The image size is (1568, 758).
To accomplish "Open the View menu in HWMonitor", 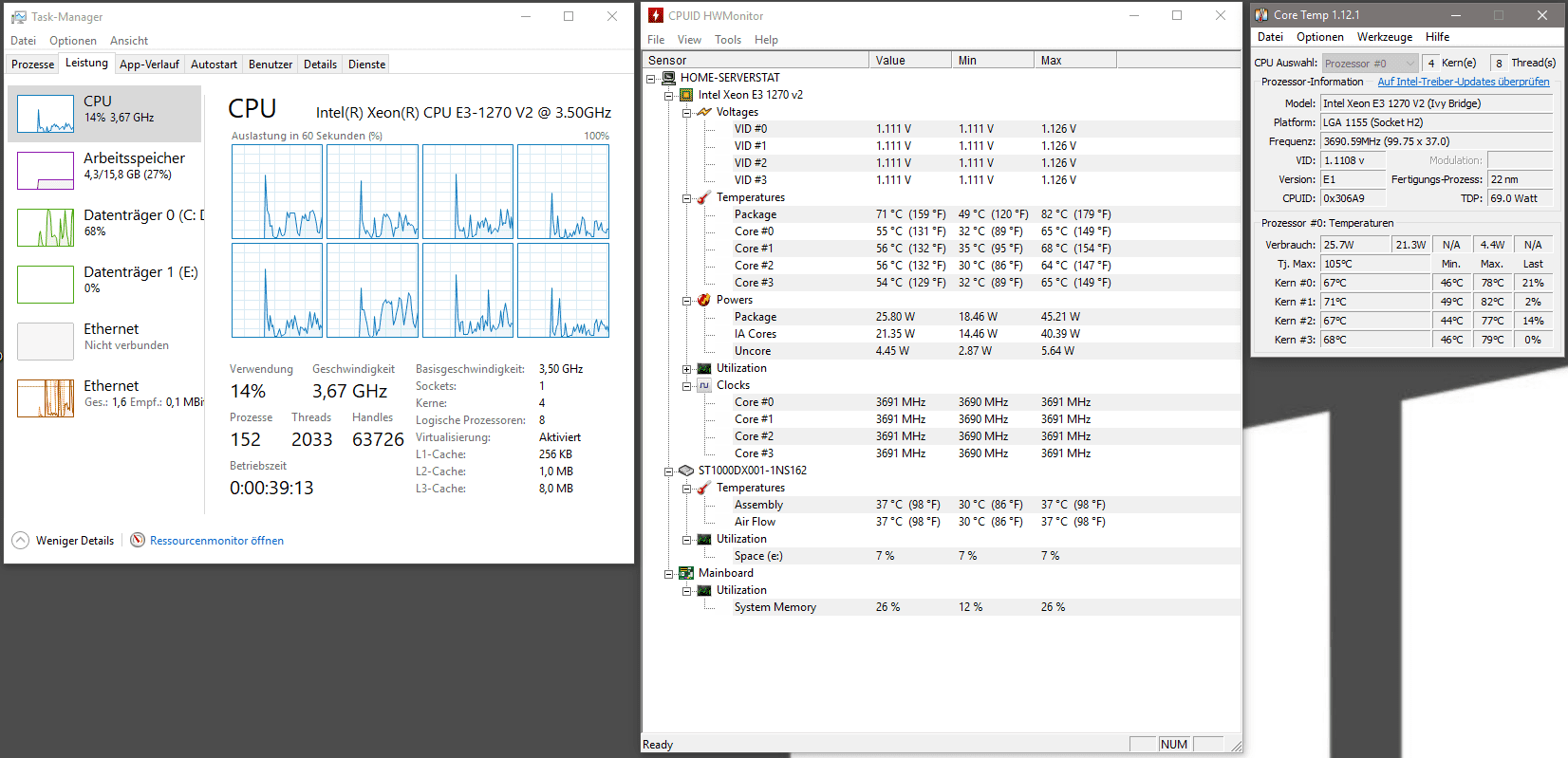I will (x=689, y=40).
